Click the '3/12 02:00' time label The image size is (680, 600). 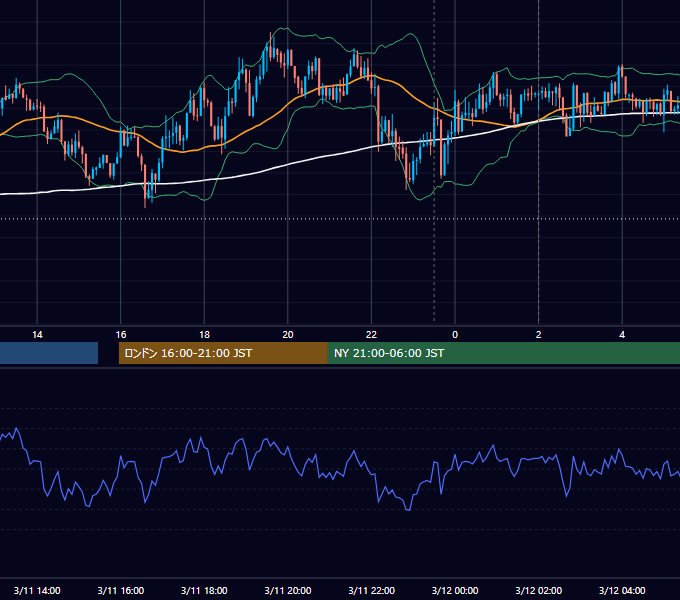[539, 590]
